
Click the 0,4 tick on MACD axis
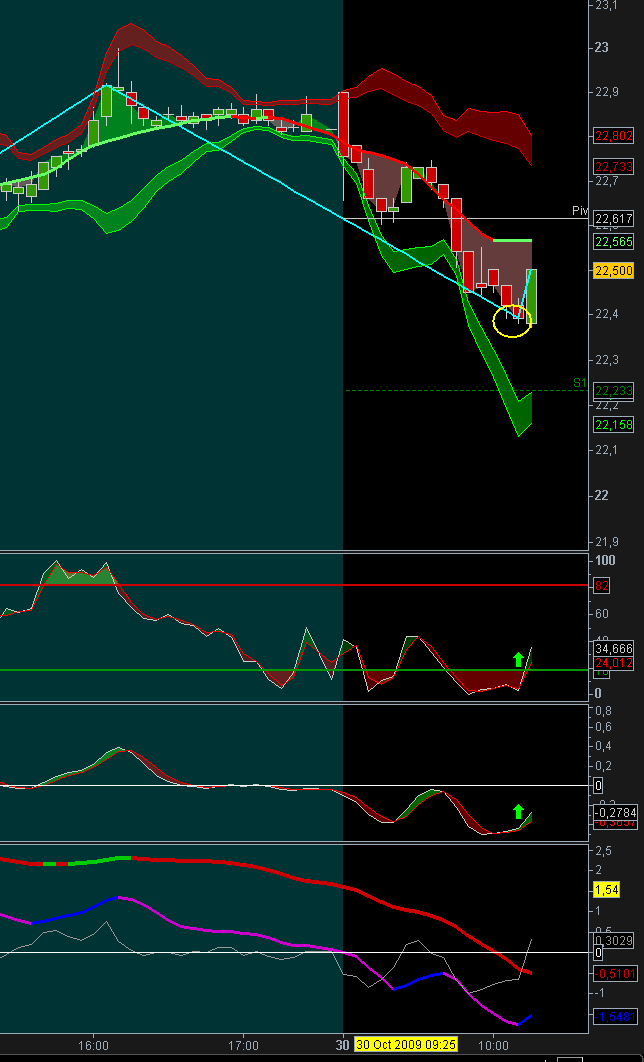click(x=603, y=746)
